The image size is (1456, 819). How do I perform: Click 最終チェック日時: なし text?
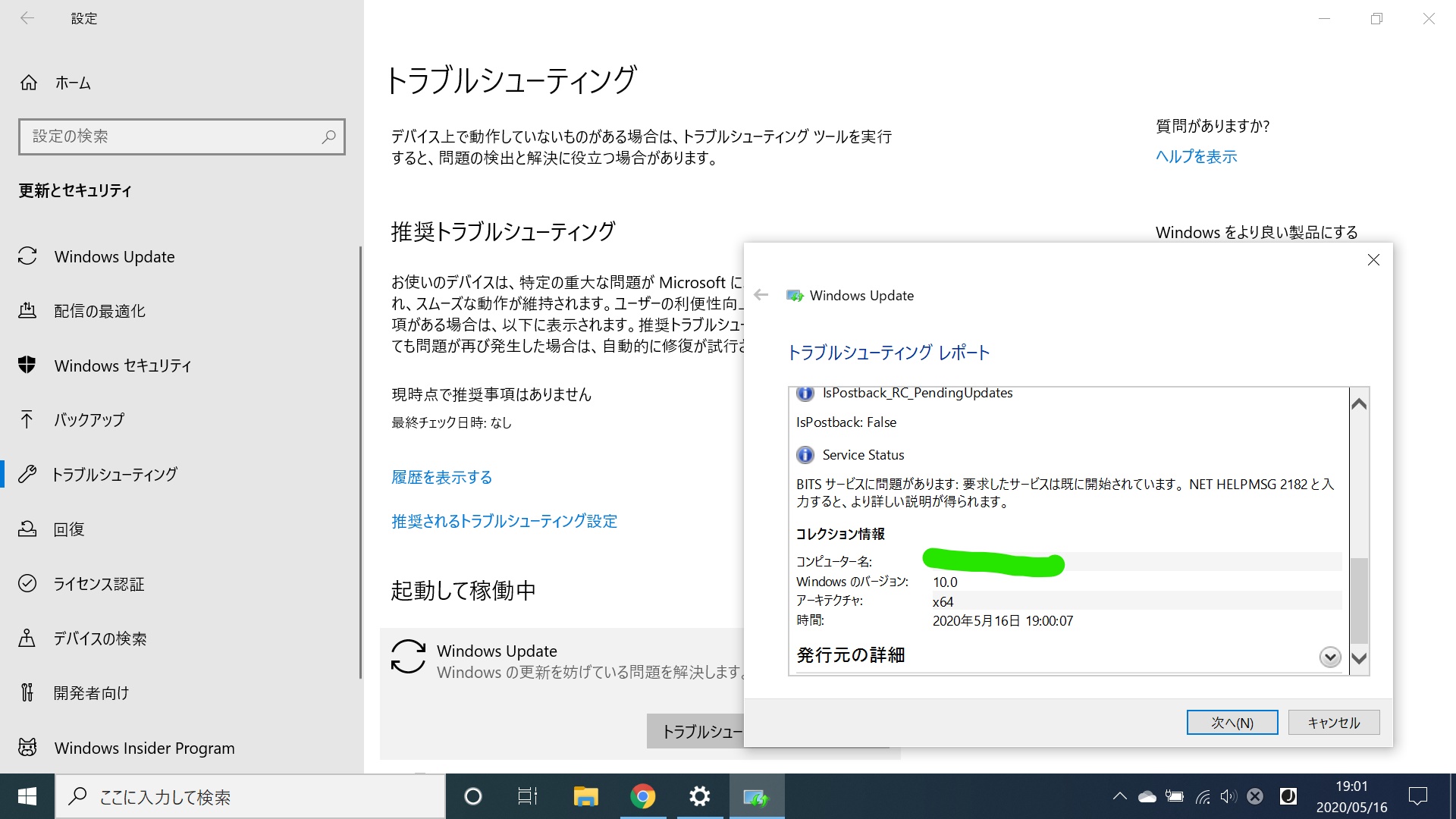451,422
